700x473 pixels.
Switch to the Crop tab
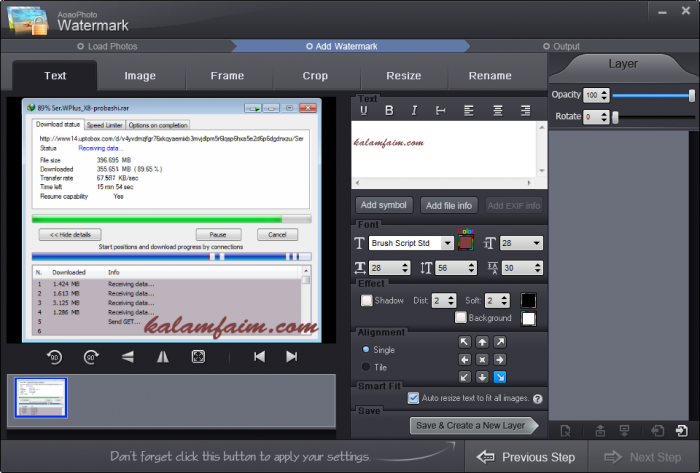[x=315, y=76]
